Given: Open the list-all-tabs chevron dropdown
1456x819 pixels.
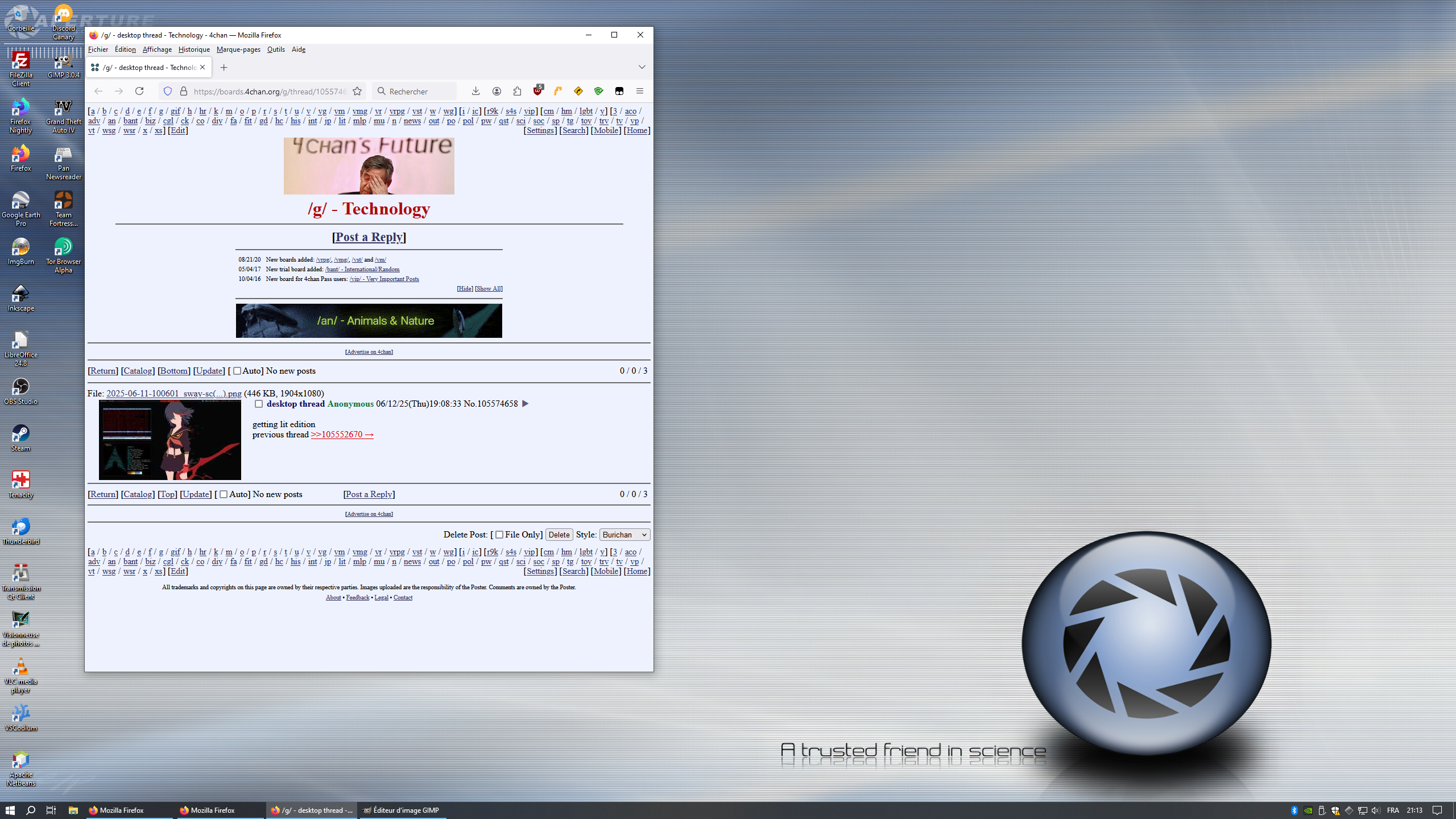Looking at the screenshot, I should [x=642, y=67].
